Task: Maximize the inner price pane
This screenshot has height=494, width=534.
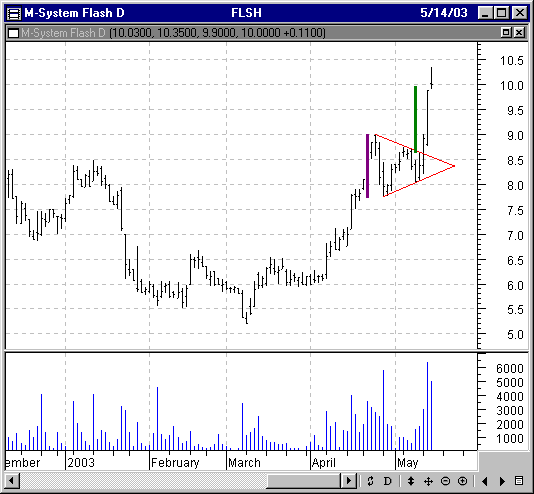Action: 506,33
